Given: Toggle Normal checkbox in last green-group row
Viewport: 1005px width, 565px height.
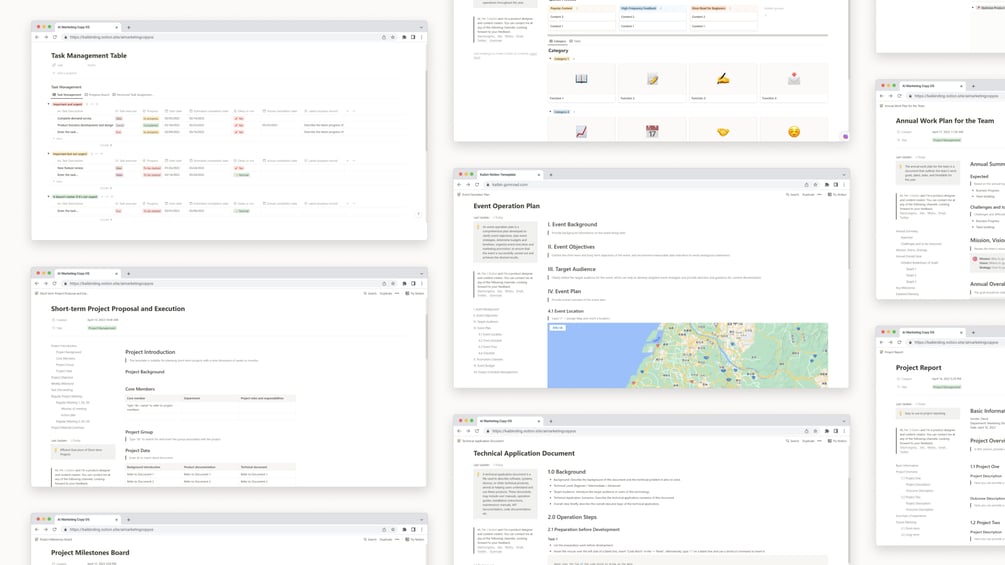Looking at the screenshot, I should click(x=237, y=211).
